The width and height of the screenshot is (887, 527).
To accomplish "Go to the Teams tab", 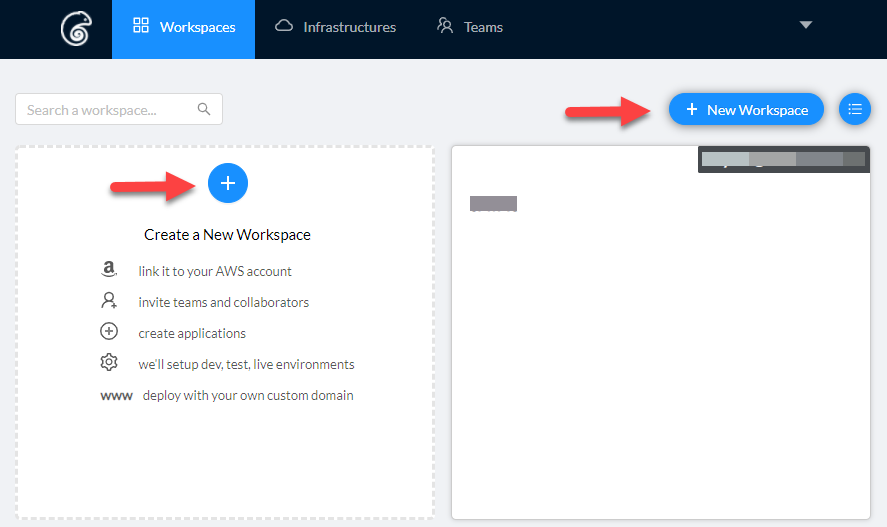I will (470, 28).
